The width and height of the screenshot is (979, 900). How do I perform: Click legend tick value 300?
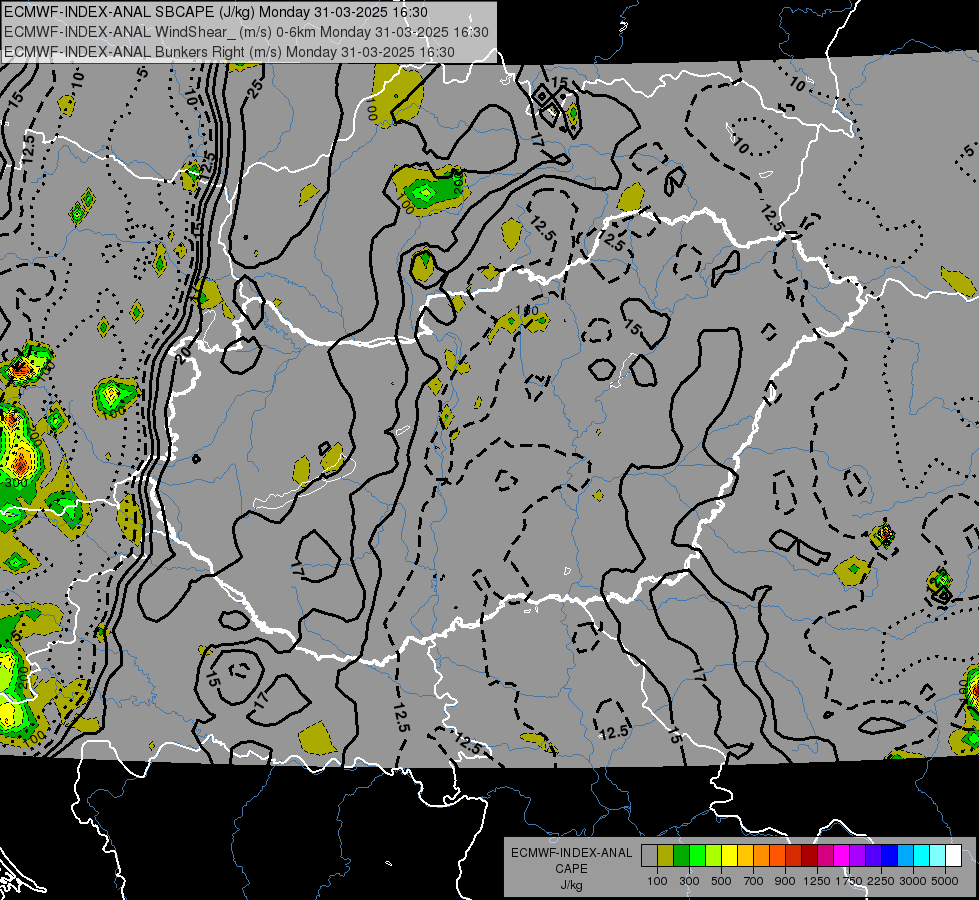click(689, 881)
